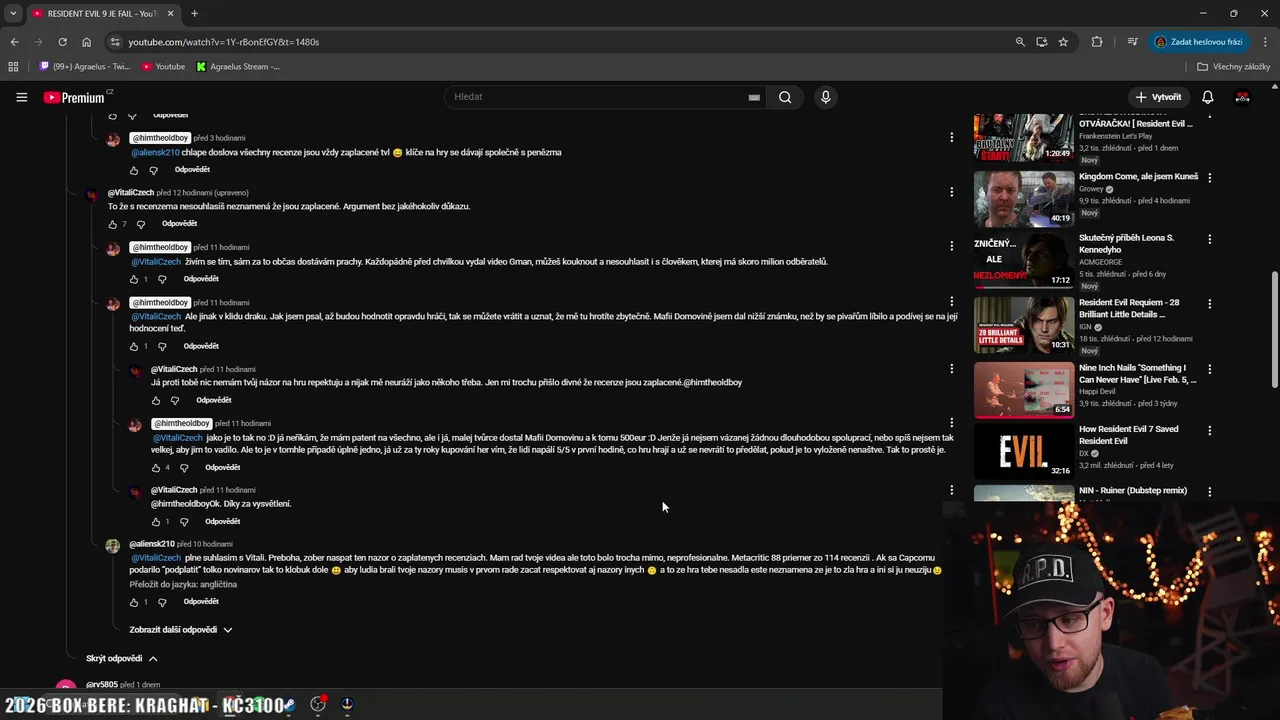Open the options menu for the Kingdom Come video
Screen dimensions: 1280x720
tap(1209, 177)
